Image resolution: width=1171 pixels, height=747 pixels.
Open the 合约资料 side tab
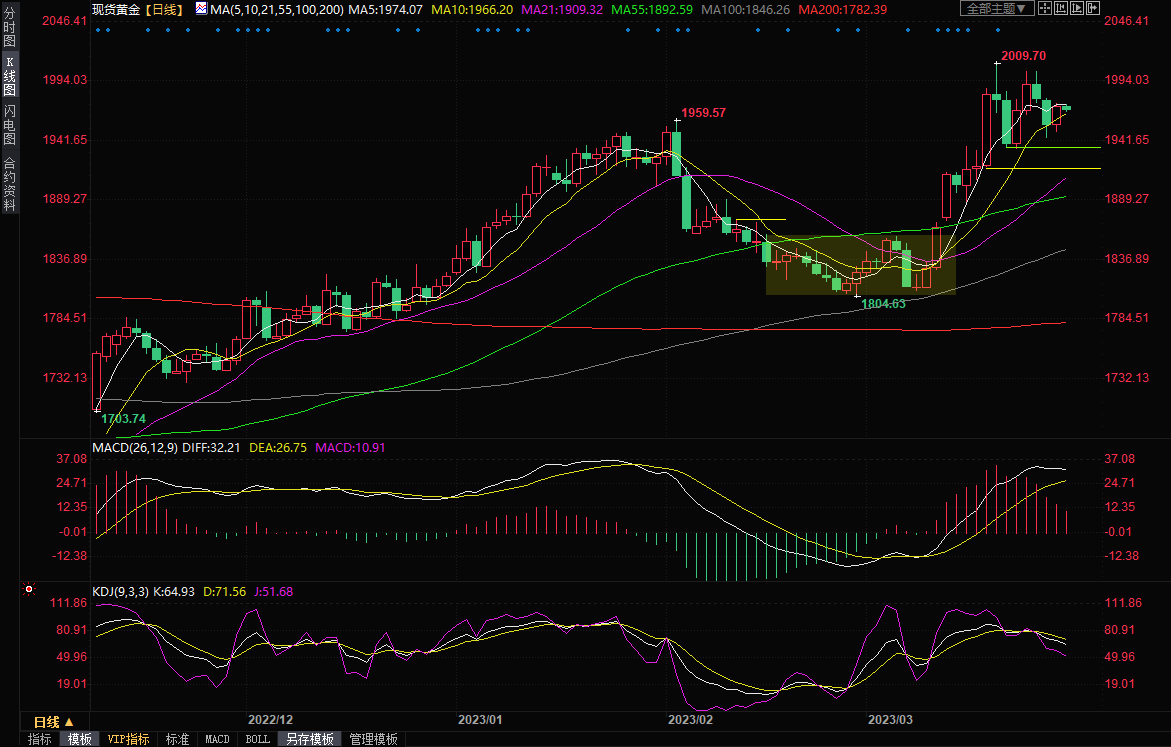click(9, 184)
